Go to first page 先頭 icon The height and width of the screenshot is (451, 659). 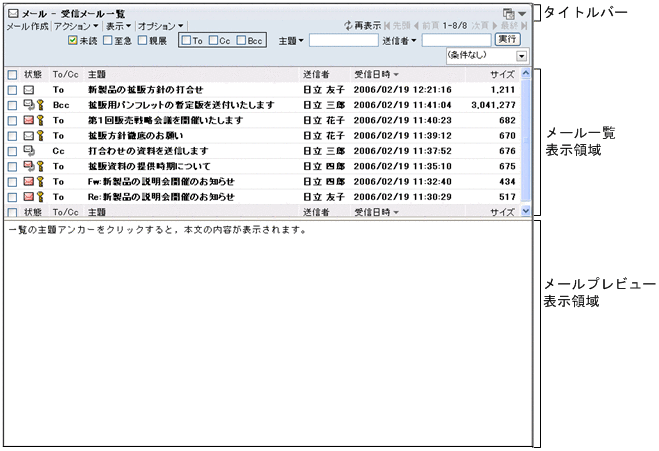(387, 26)
